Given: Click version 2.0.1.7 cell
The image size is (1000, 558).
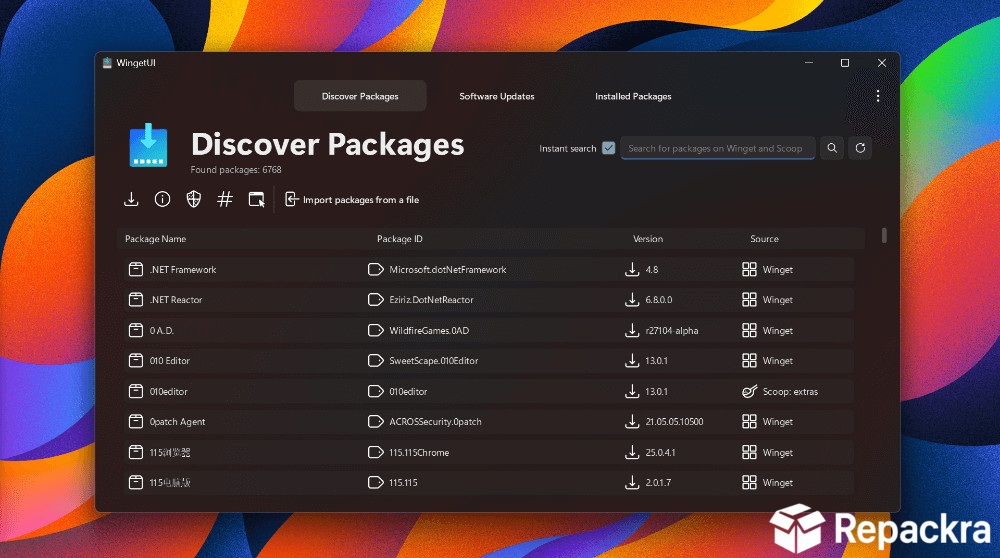Looking at the screenshot, I should [658, 483].
